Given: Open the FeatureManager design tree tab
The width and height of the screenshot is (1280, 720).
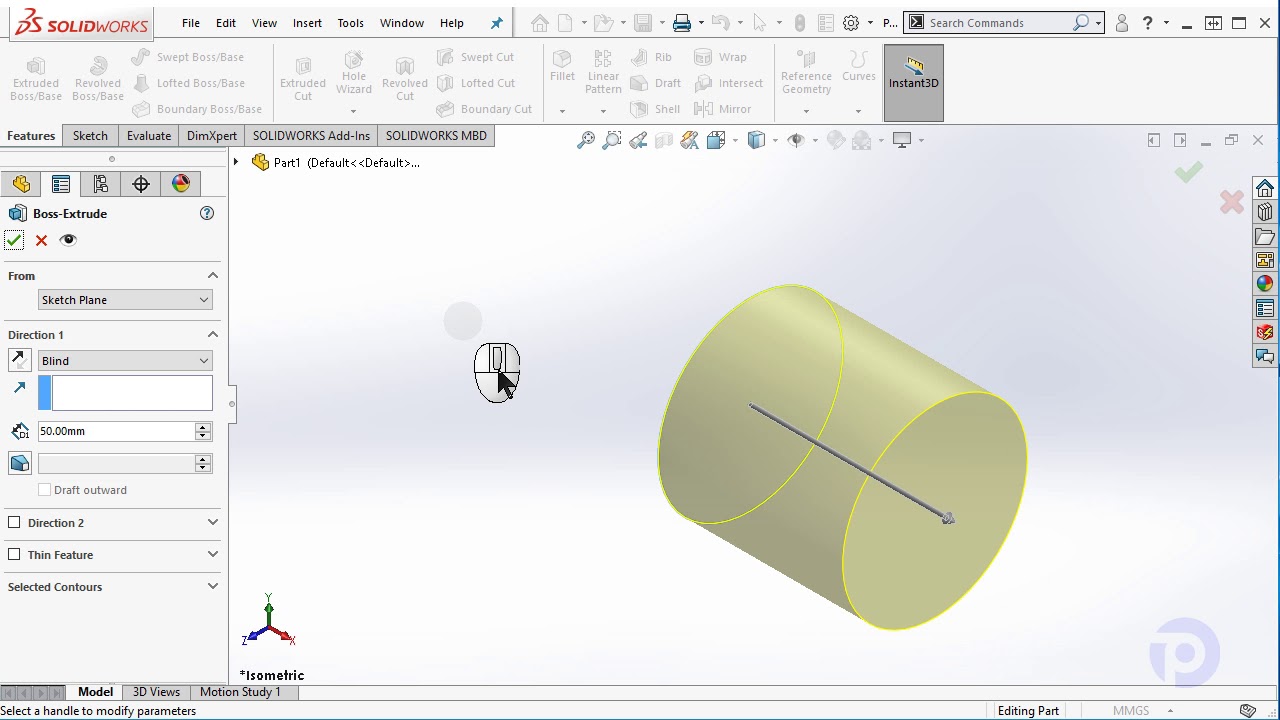Looking at the screenshot, I should pyautogui.click(x=21, y=184).
